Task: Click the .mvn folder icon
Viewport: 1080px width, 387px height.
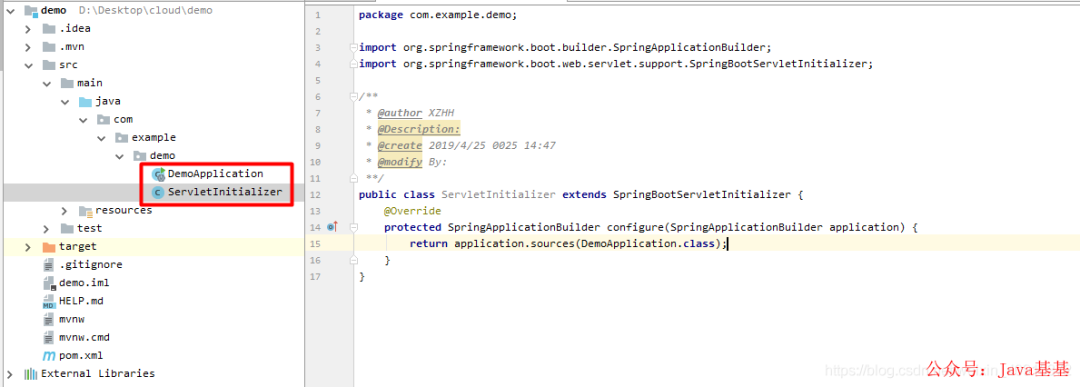Action: coord(48,47)
